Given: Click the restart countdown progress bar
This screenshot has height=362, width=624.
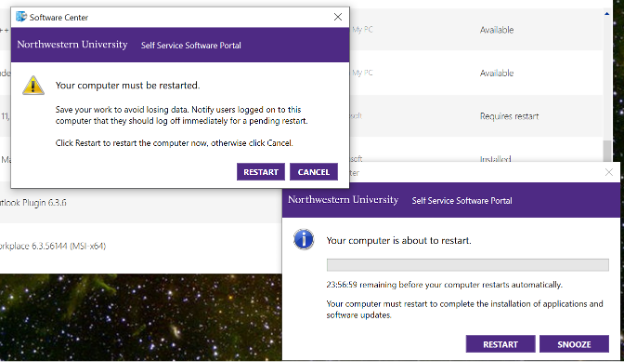Looking at the screenshot, I should coord(468,265).
